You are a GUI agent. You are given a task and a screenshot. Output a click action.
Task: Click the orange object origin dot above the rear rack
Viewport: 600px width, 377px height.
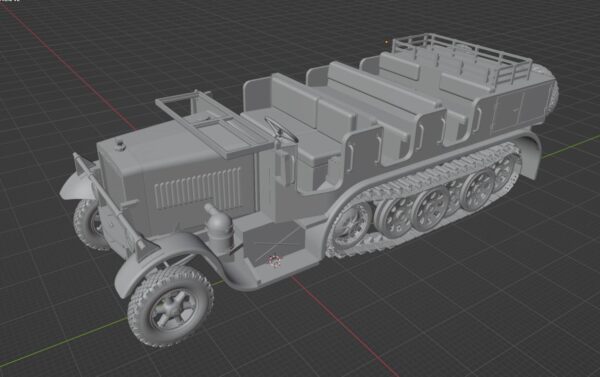(x=386, y=42)
